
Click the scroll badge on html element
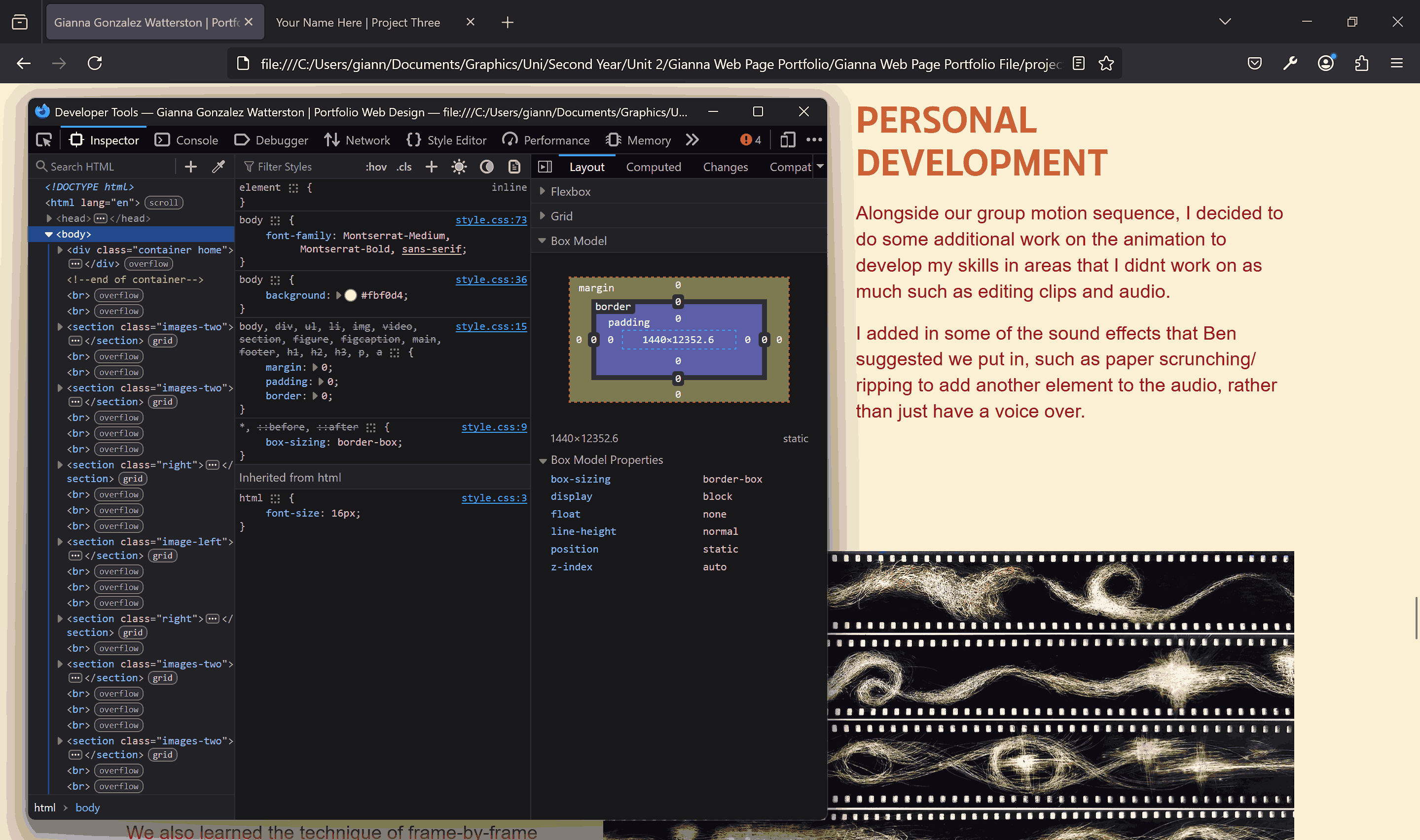(164, 203)
